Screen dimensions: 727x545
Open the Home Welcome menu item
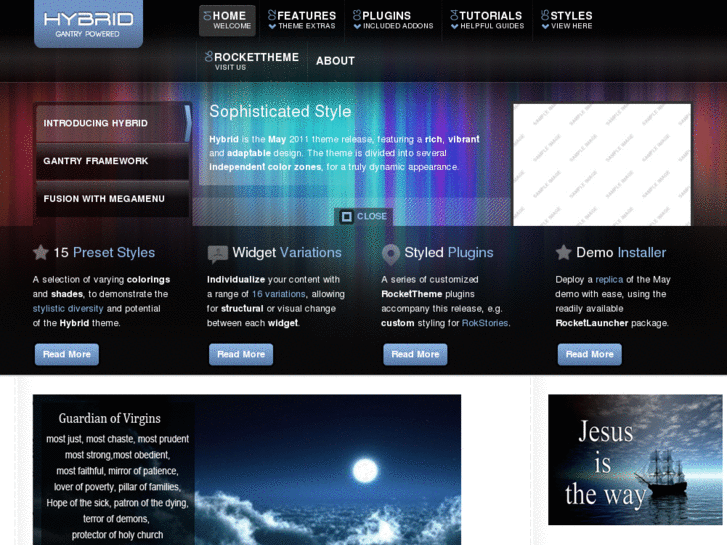(227, 20)
